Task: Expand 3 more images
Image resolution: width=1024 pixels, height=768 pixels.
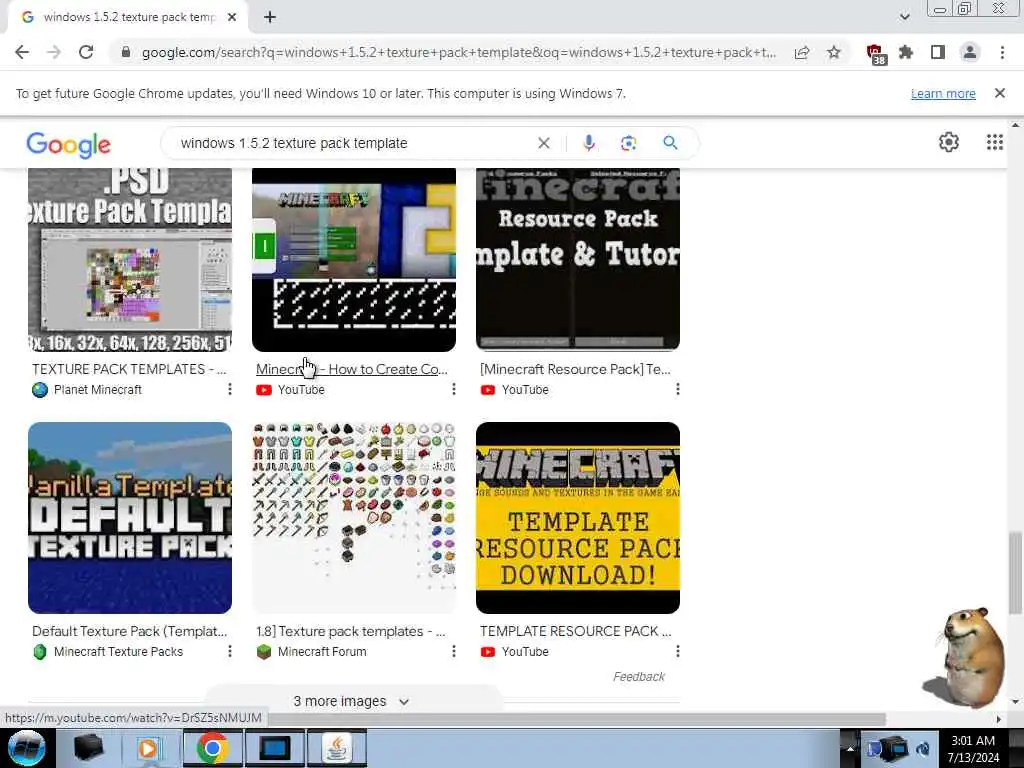Action: point(352,701)
